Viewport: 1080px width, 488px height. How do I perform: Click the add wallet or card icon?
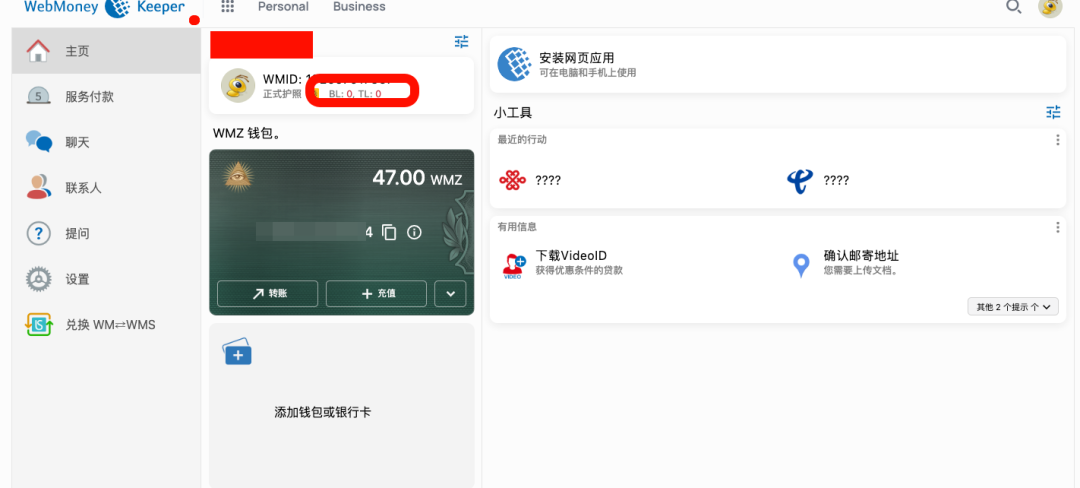(237, 353)
